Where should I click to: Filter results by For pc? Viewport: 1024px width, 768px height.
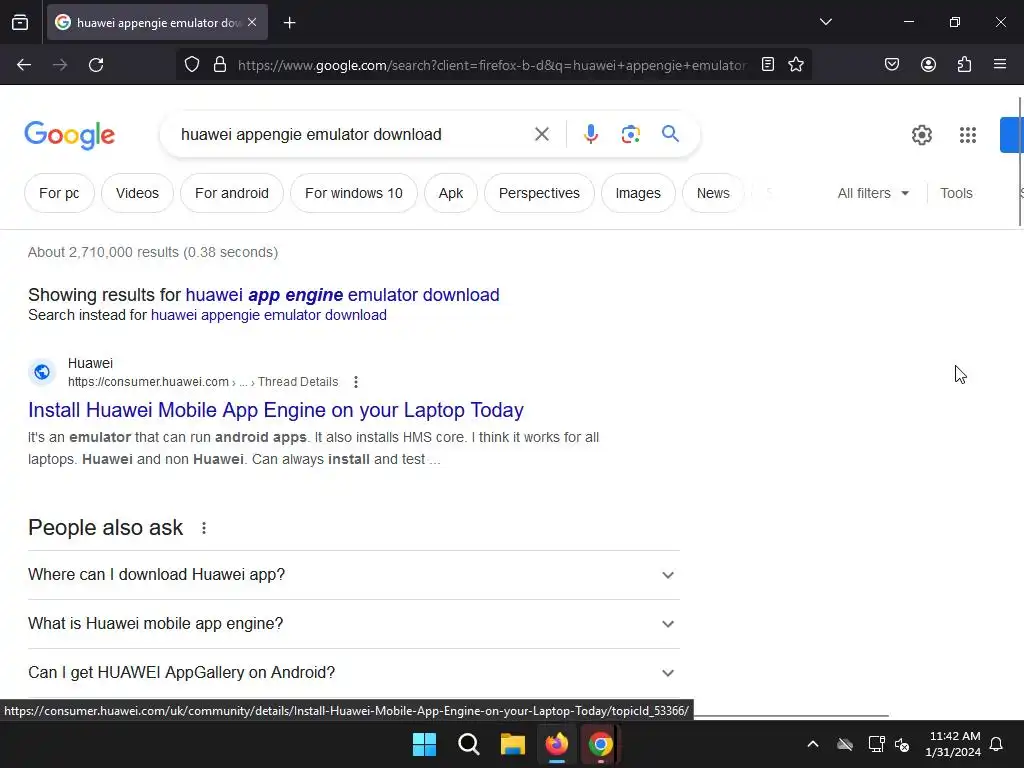(59, 193)
